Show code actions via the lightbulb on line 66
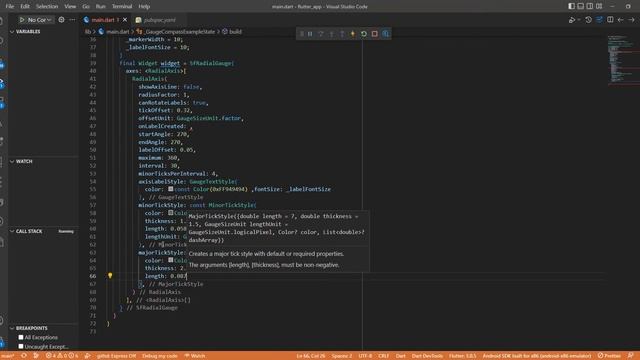This screenshot has width=640, height=360. [x=110, y=276]
